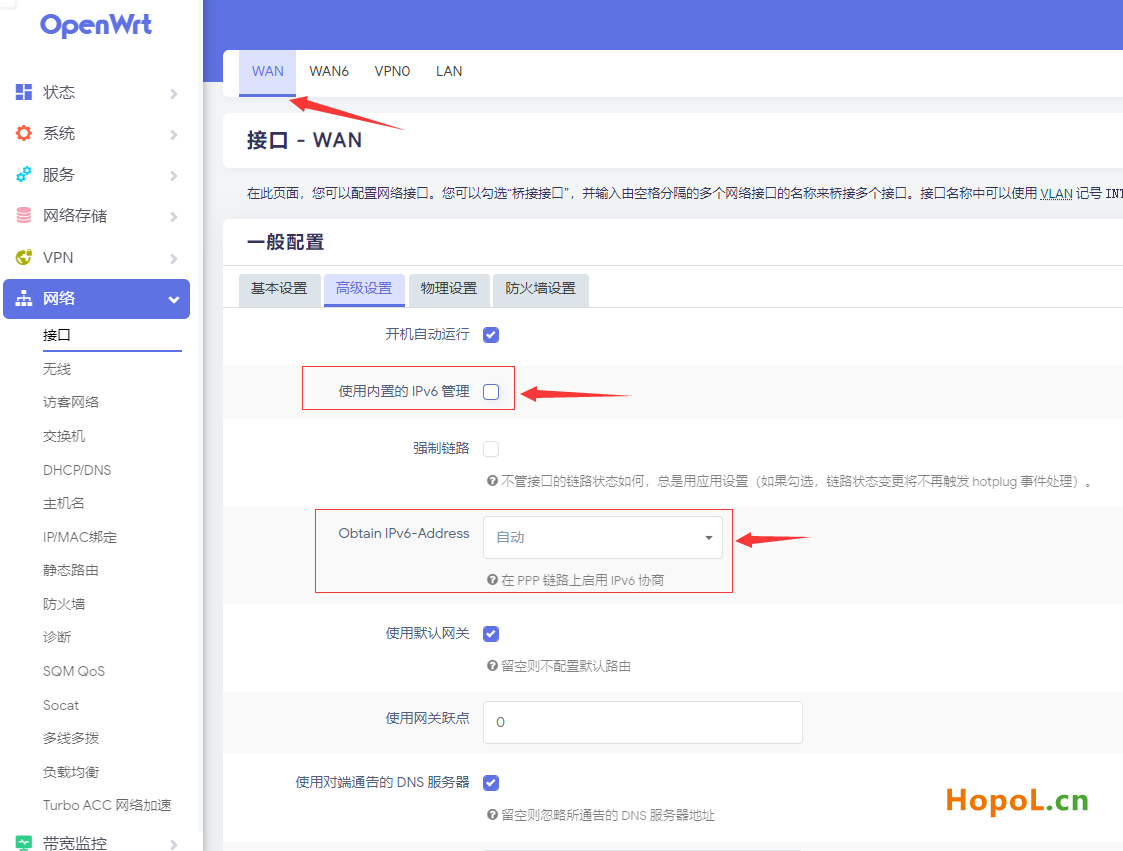Viewport: 1123px width, 851px height.
Task: Open SQM QoS in the sidebar
Action: 74,671
